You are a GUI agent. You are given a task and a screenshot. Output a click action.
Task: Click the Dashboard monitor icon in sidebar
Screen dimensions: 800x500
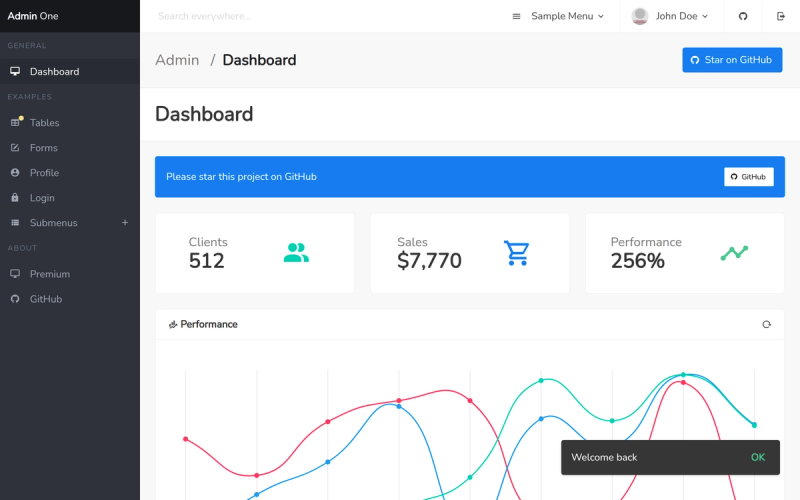(x=15, y=71)
